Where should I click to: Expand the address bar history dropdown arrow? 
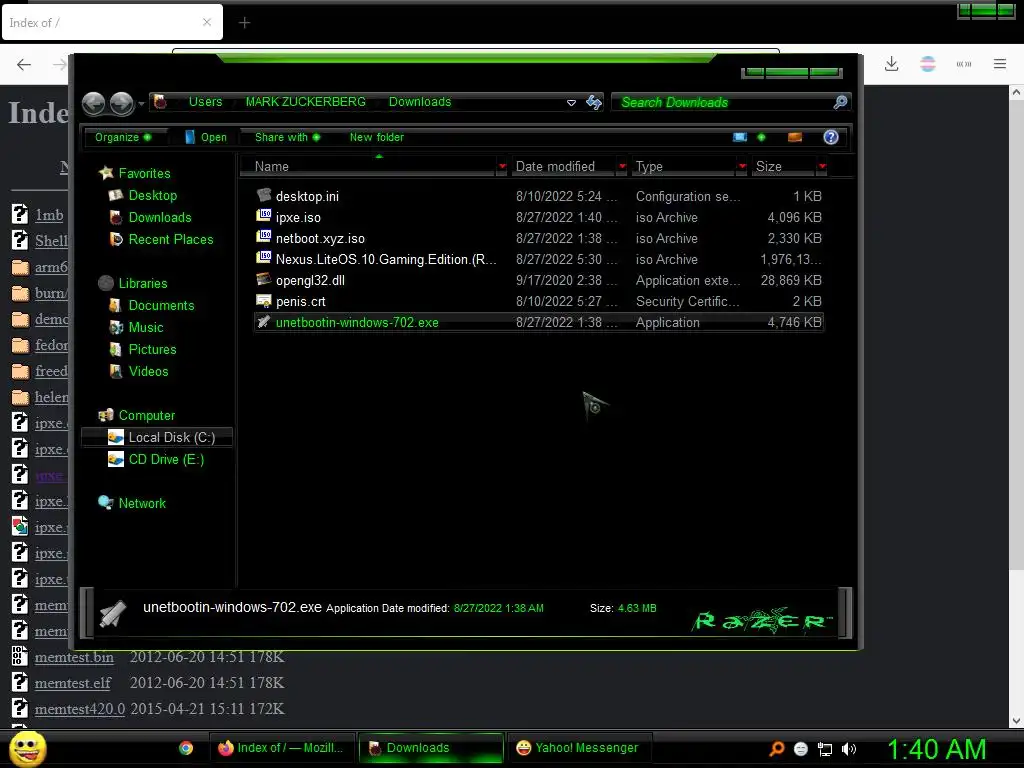(x=571, y=103)
